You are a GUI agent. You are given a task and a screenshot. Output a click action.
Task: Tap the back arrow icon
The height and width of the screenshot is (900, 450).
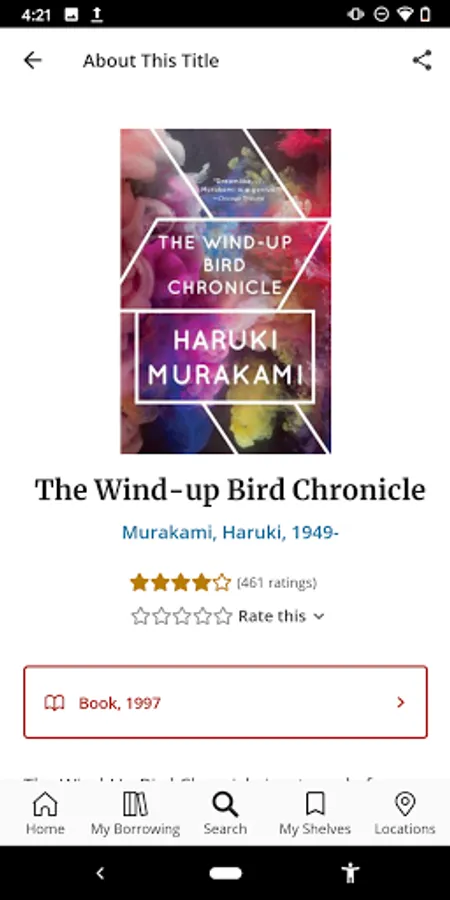pos(33,60)
